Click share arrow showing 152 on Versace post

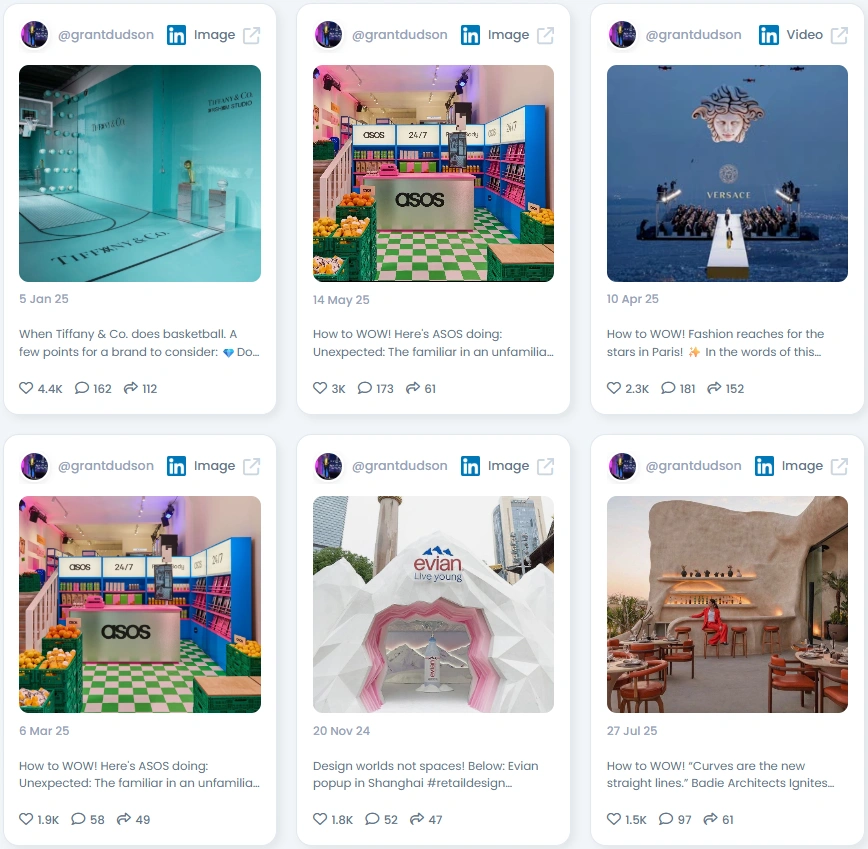tap(714, 388)
